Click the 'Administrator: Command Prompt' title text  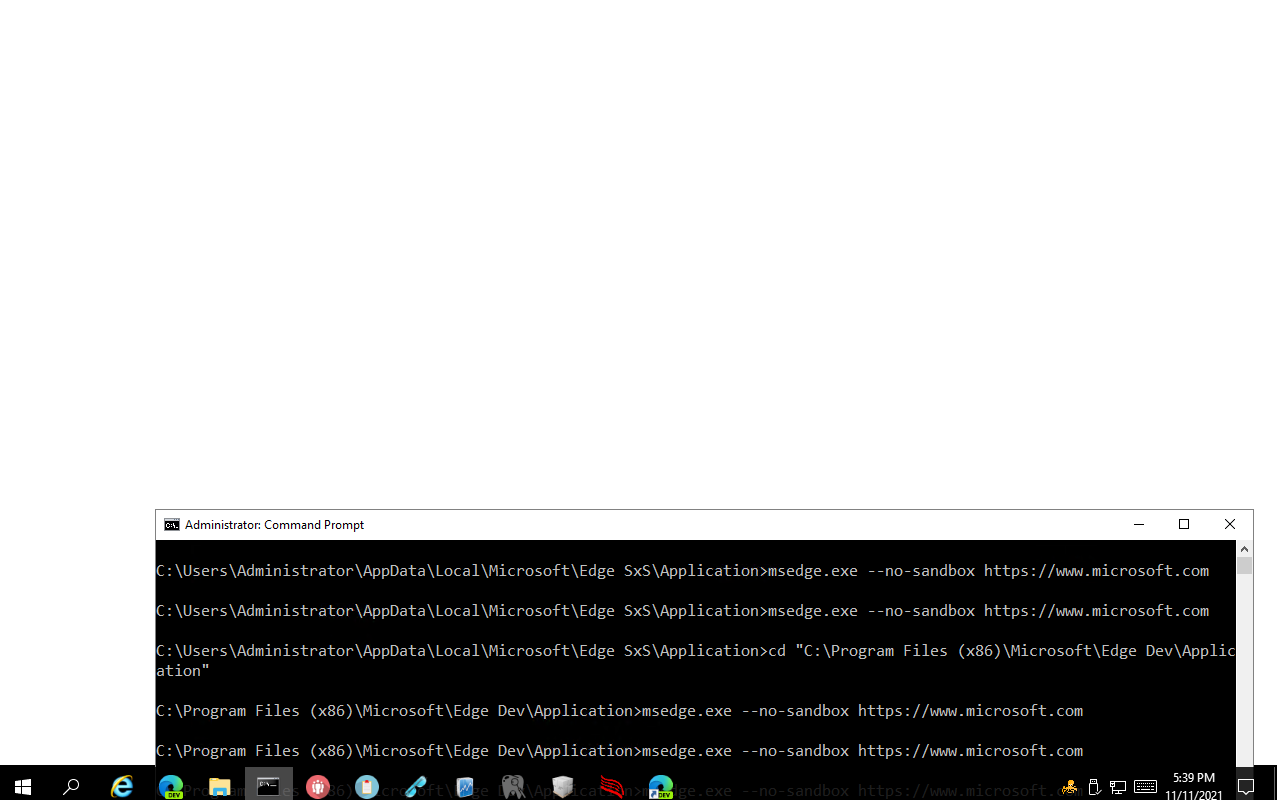274,525
